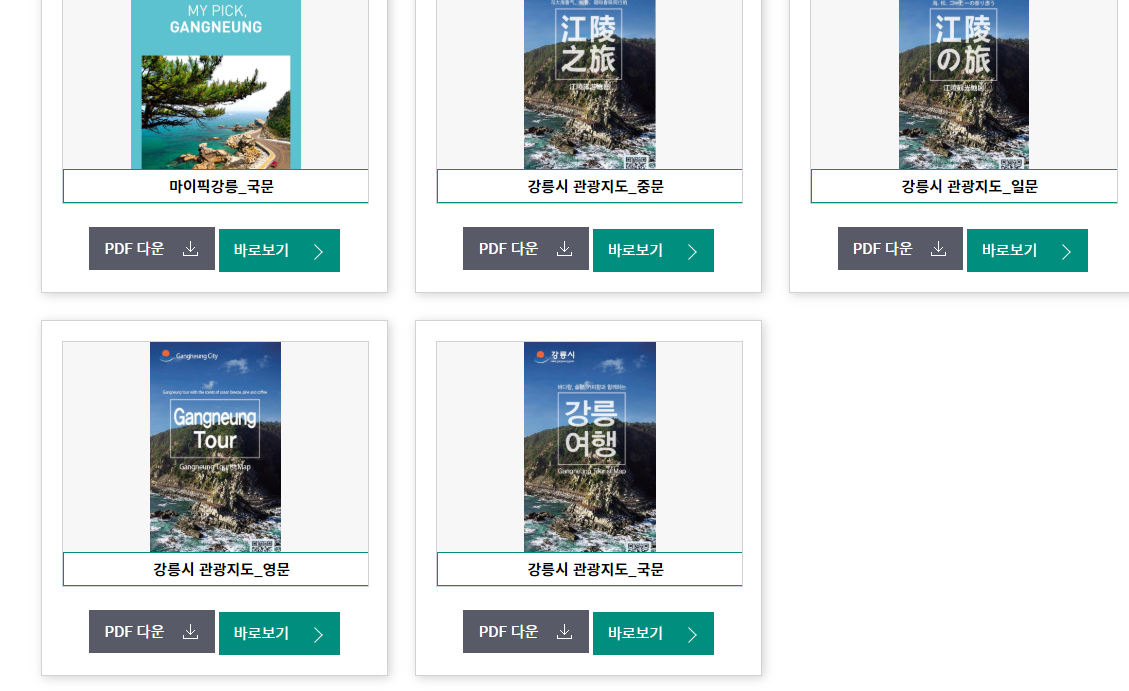This screenshot has height=691, width=1129.
Task: Click download icon on 강릉시 관광지도_영문 card
Action: [x=190, y=631]
